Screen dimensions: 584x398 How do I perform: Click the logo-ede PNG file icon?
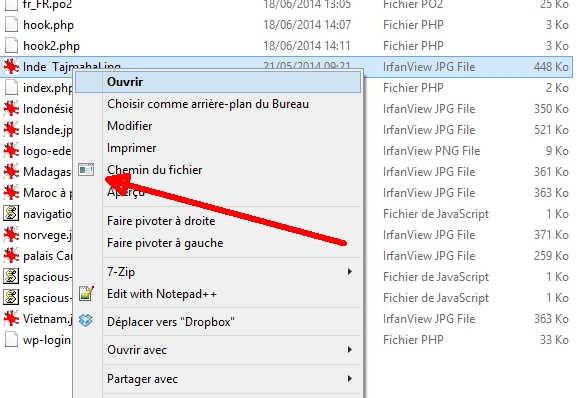11,151
